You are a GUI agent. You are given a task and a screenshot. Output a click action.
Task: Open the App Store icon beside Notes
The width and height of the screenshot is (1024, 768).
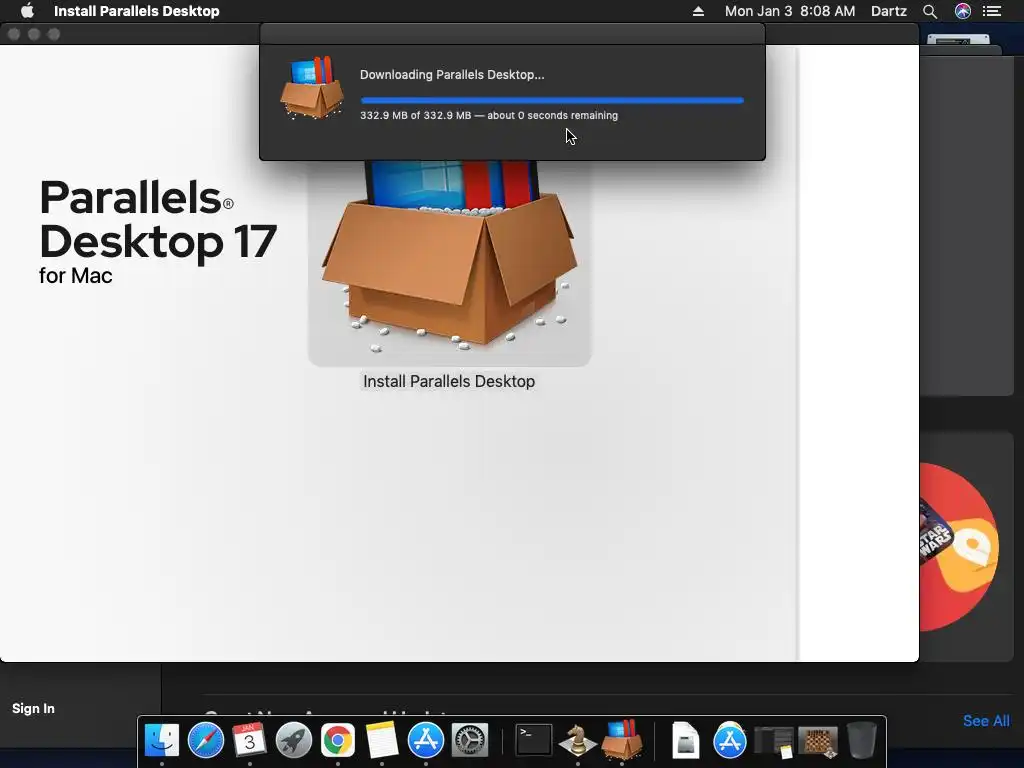tap(426, 741)
